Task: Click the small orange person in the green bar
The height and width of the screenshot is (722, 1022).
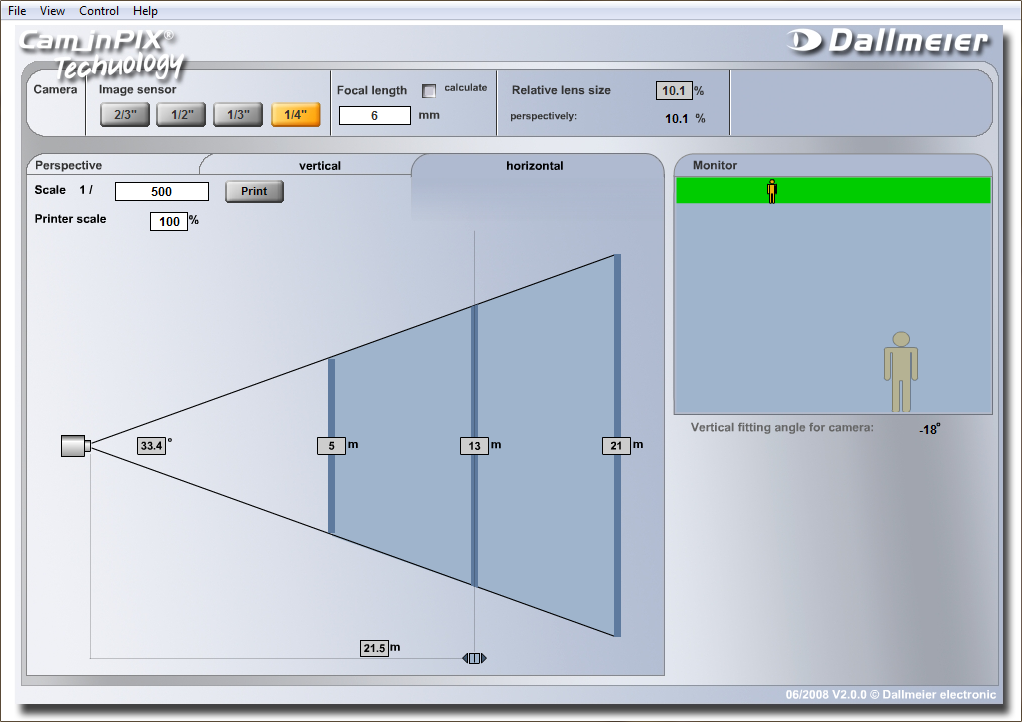Action: click(771, 191)
